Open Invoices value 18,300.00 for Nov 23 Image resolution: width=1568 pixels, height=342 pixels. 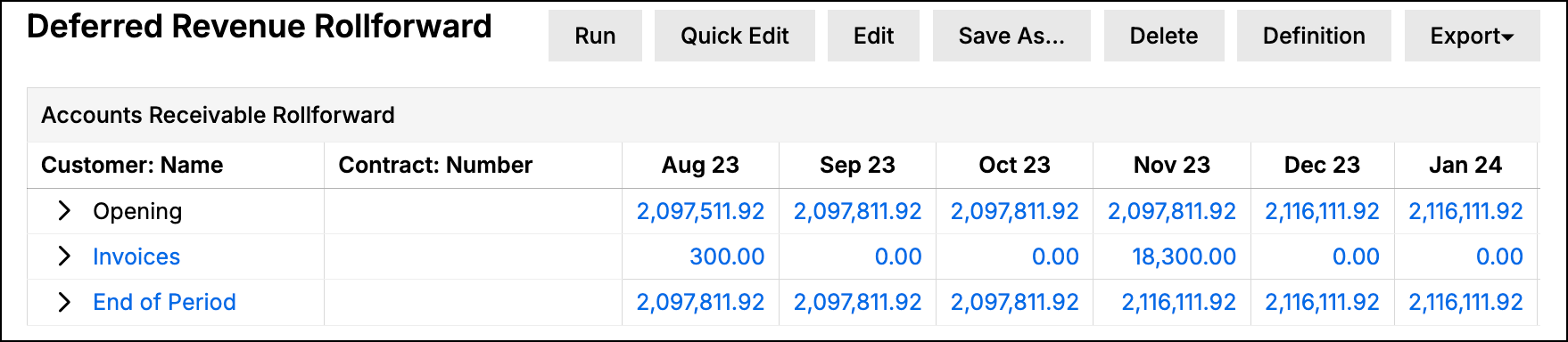[1184, 256]
